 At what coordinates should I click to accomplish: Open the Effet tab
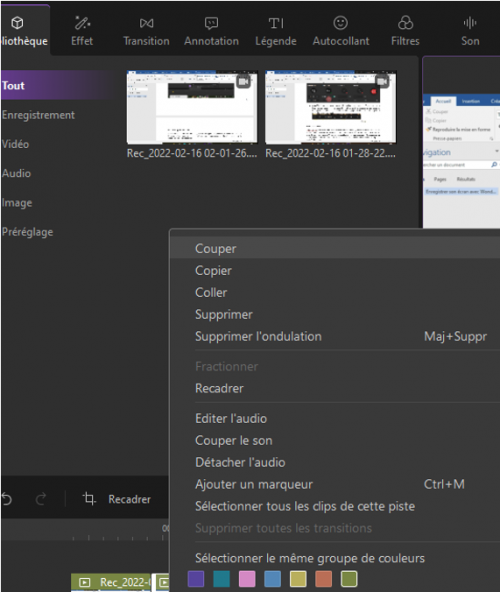tap(82, 31)
